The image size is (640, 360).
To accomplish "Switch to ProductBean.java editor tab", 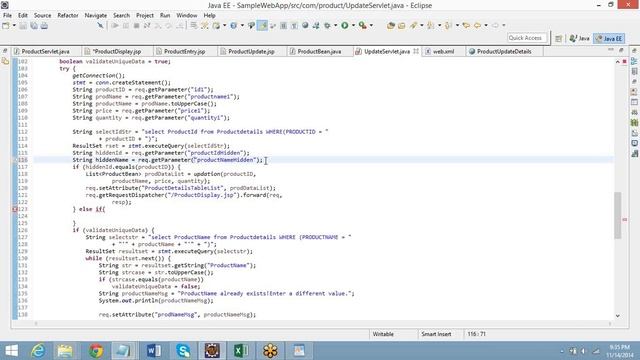I will (319, 51).
